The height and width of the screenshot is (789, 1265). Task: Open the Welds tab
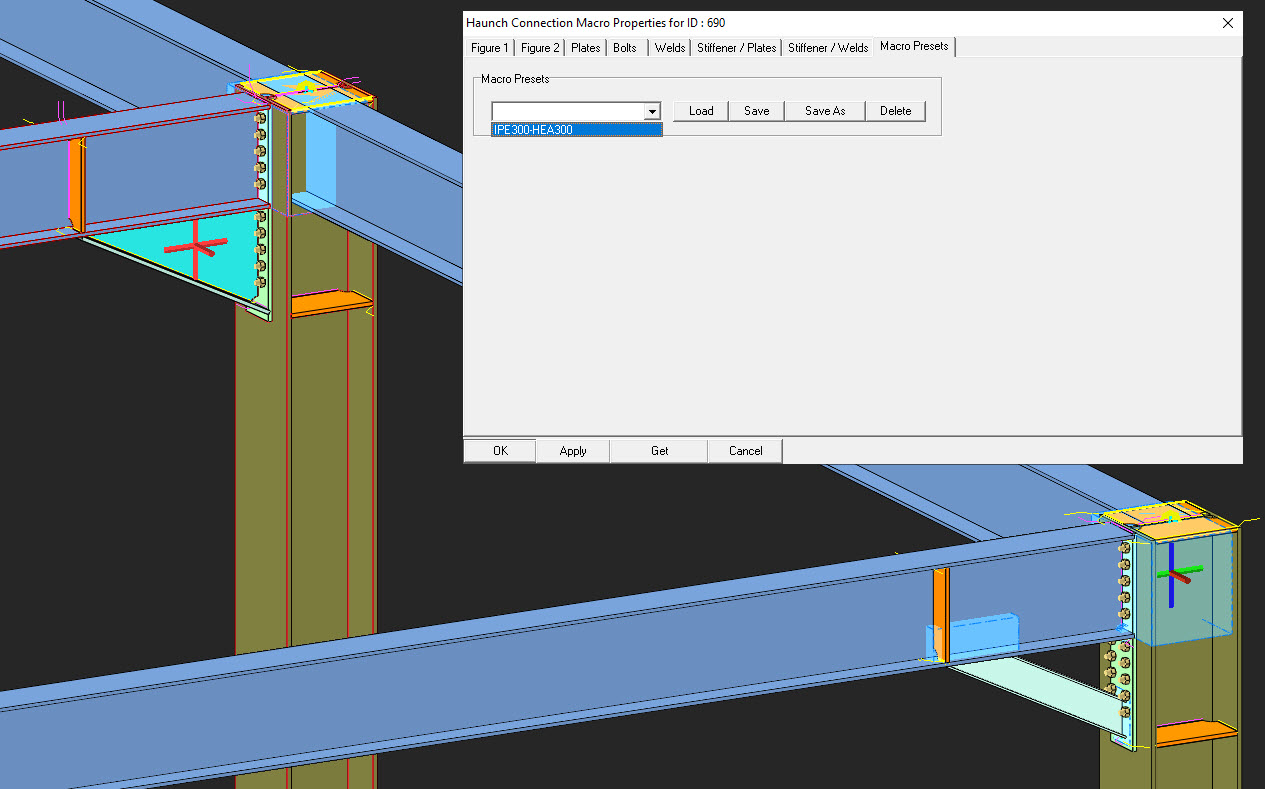(669, 48)
